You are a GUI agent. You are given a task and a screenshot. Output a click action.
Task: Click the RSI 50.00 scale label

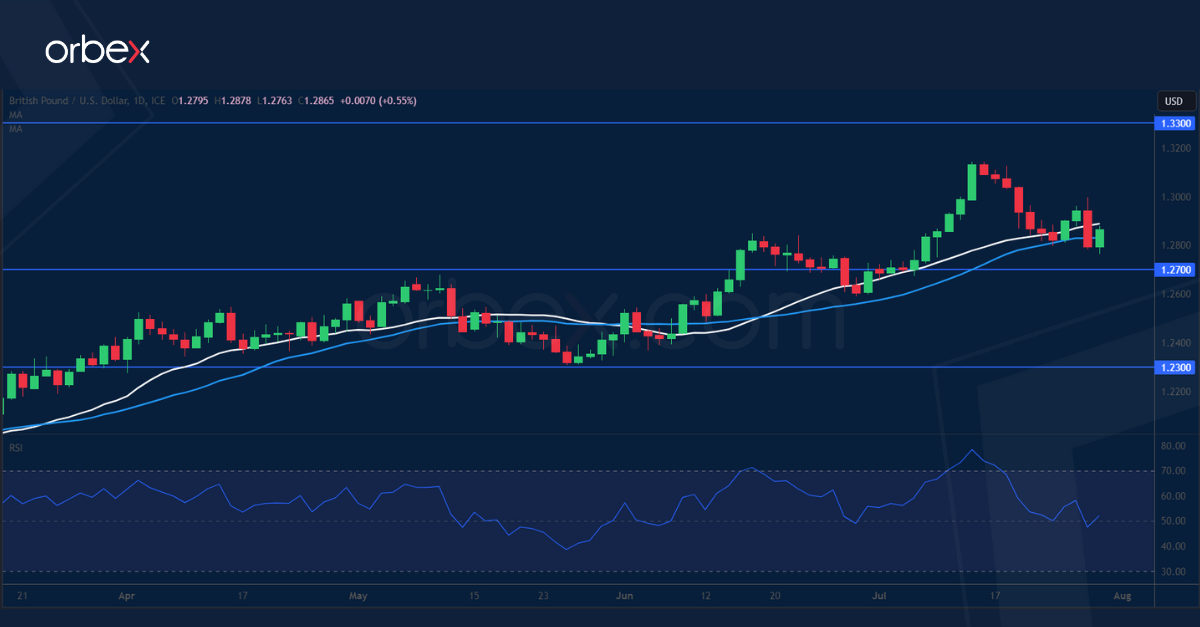1174,521
